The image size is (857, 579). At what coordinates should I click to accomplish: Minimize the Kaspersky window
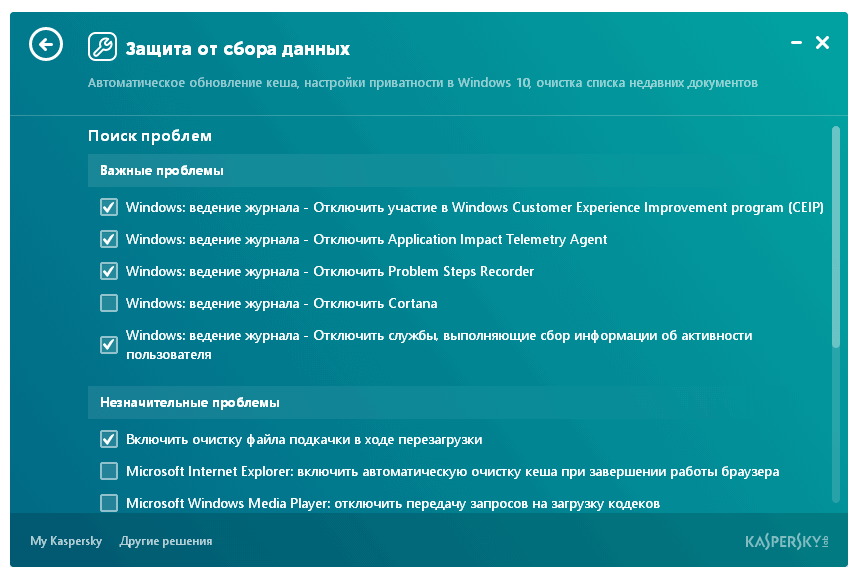[797, 43]
